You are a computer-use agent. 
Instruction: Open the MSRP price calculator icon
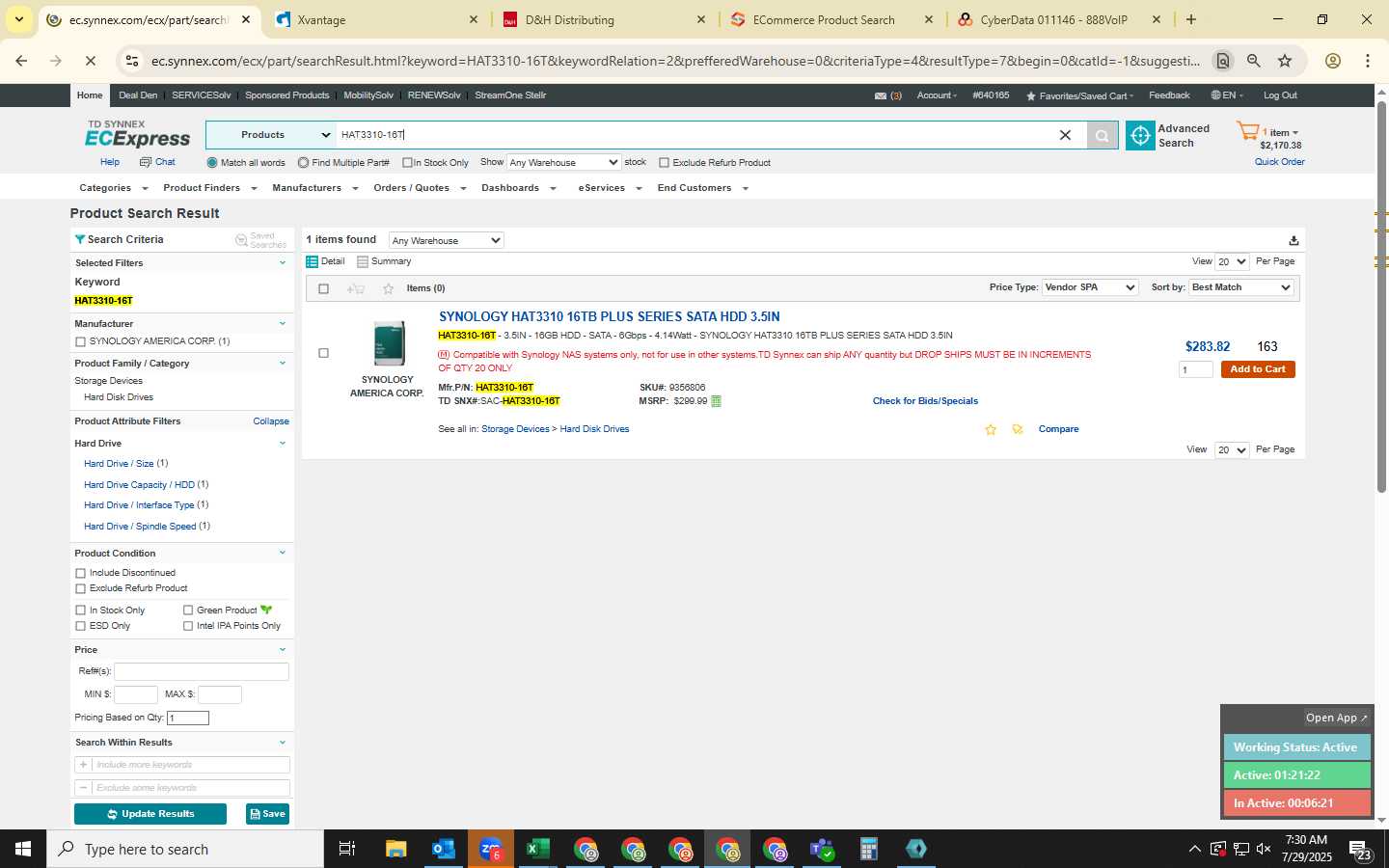(x=716, y=401)
